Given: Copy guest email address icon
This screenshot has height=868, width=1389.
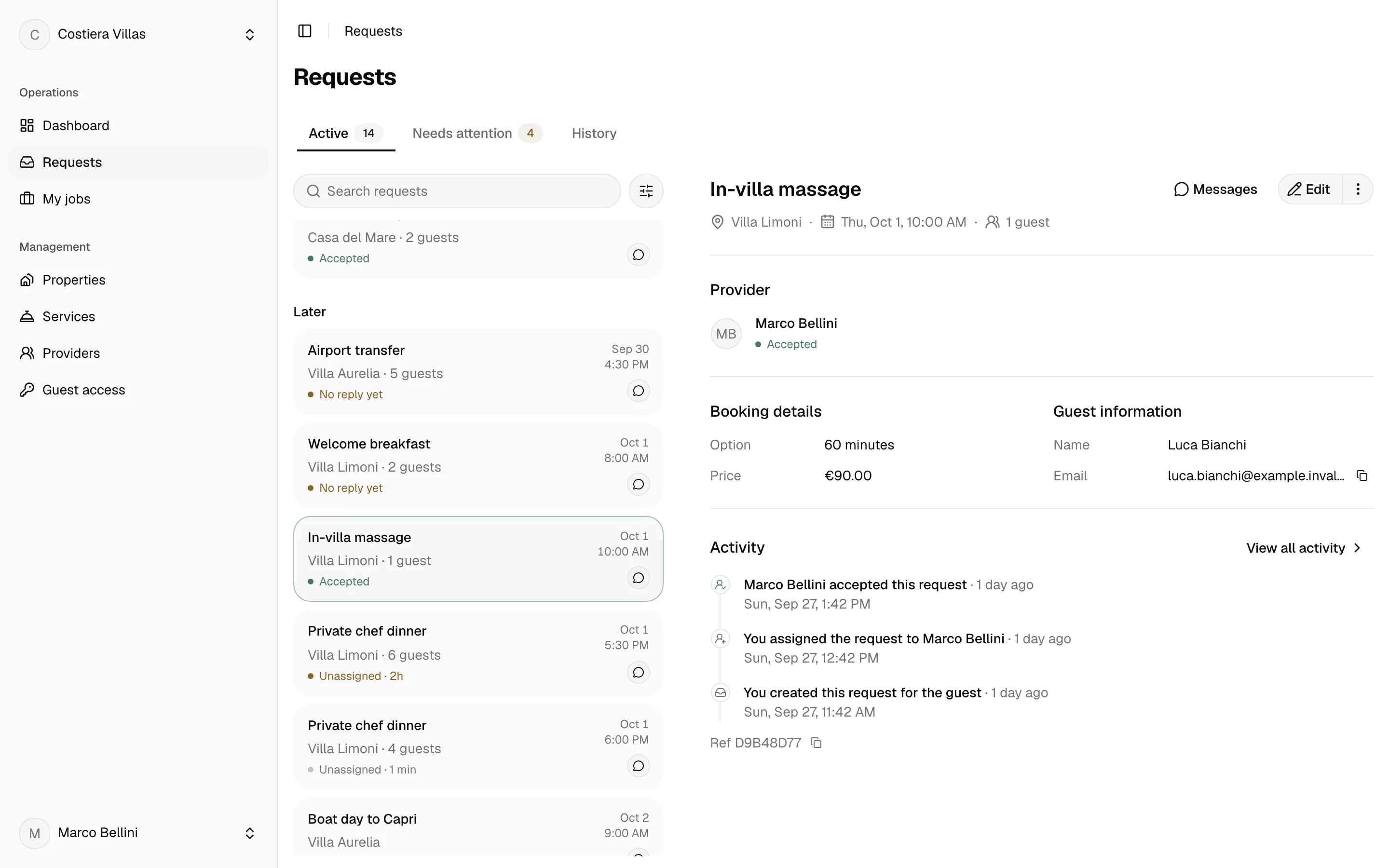Looking at the screenshot, I should 1362,476.
